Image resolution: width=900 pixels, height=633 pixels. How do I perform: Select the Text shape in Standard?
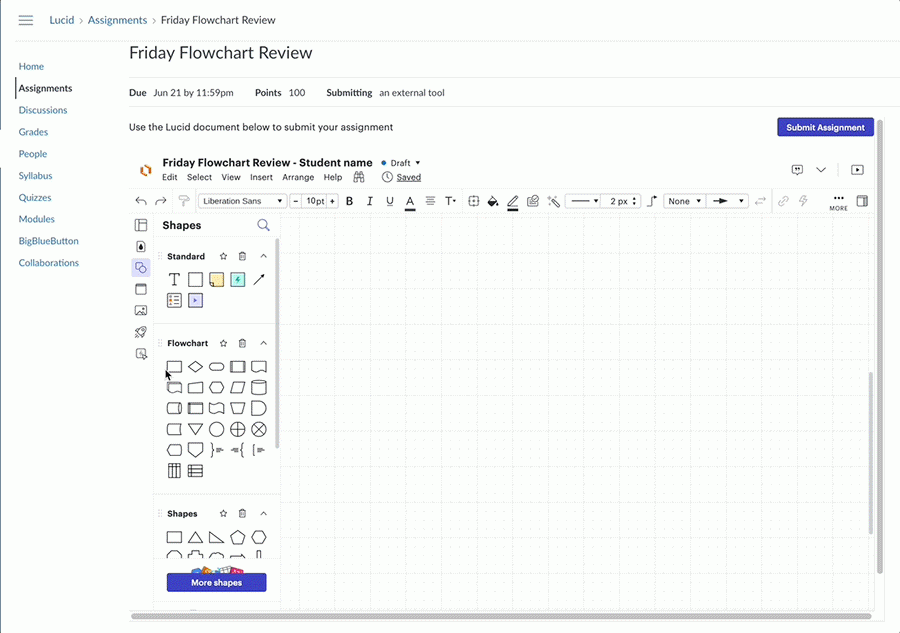point(174,280)
